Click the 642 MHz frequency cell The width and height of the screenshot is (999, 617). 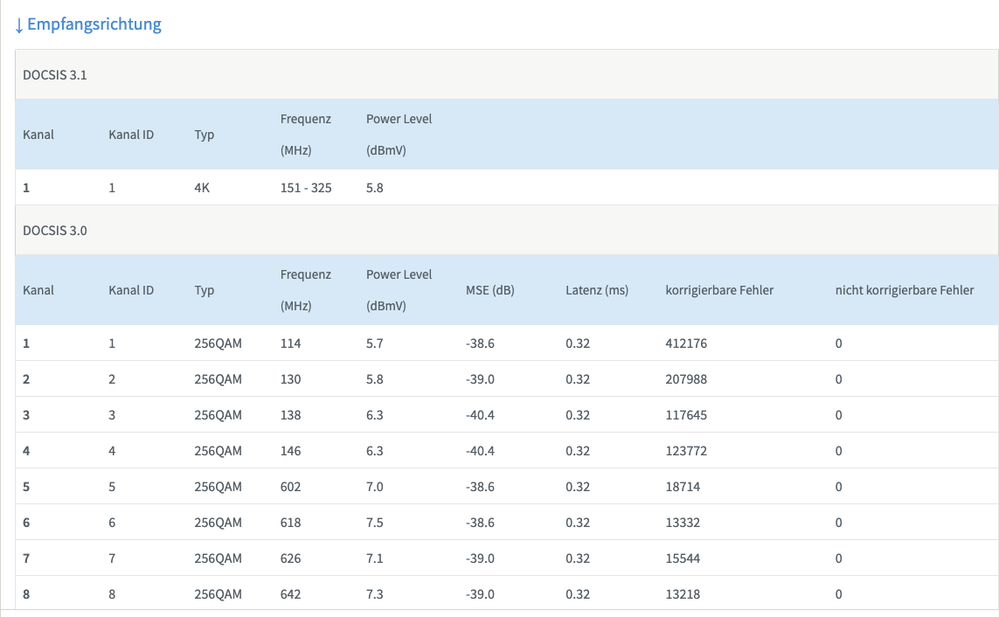[292, 594]
